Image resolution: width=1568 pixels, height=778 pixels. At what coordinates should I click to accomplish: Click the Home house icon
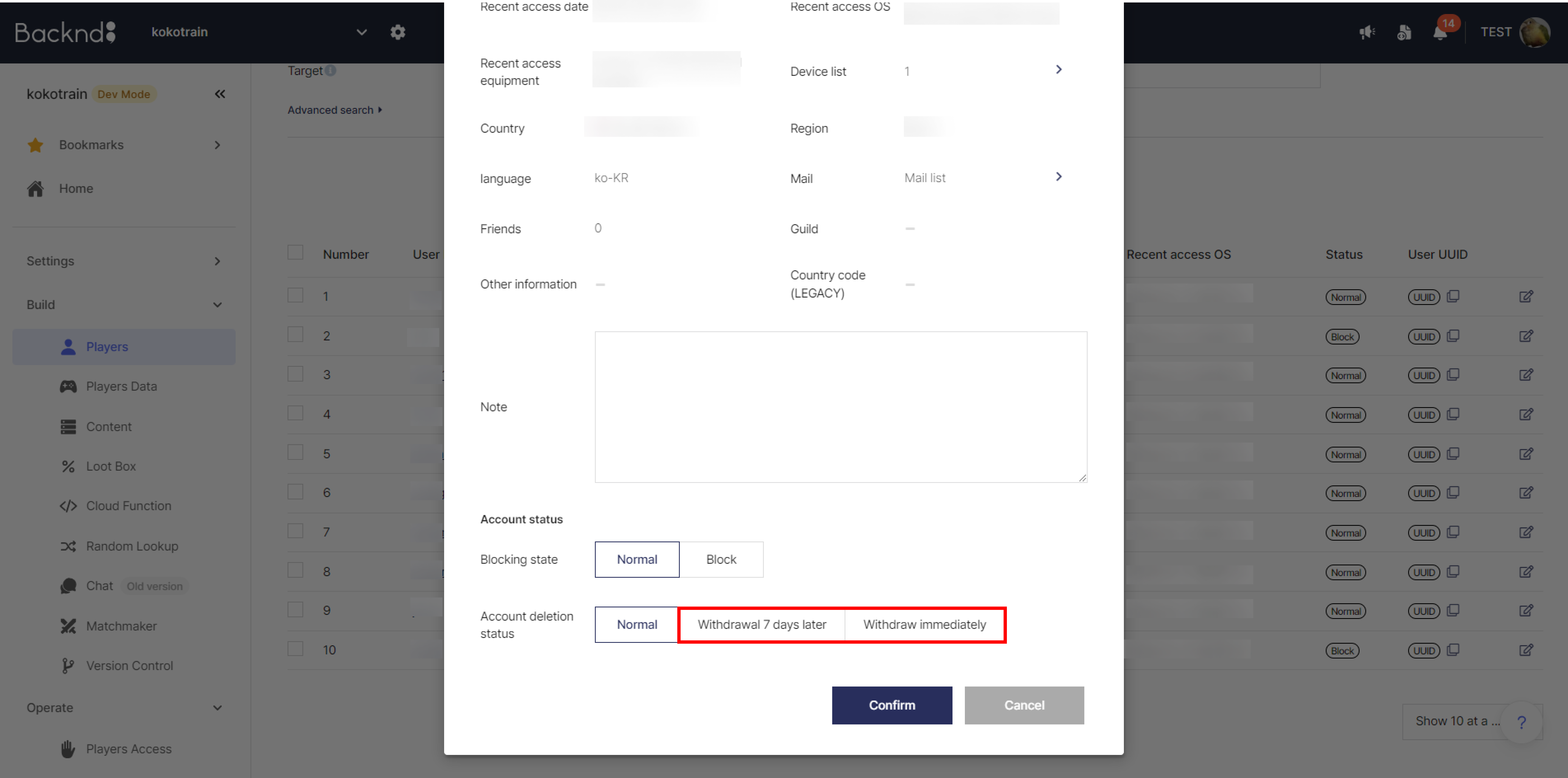point(35,189)
